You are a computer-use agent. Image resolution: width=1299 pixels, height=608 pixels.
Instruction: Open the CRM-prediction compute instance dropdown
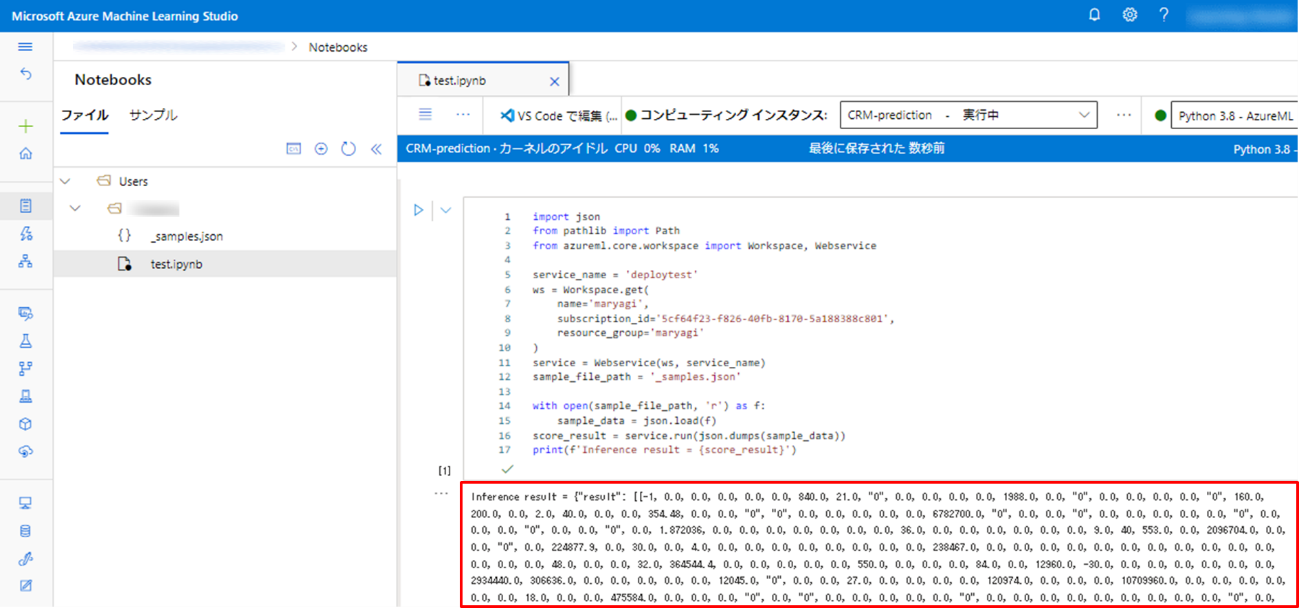(968, 115)
